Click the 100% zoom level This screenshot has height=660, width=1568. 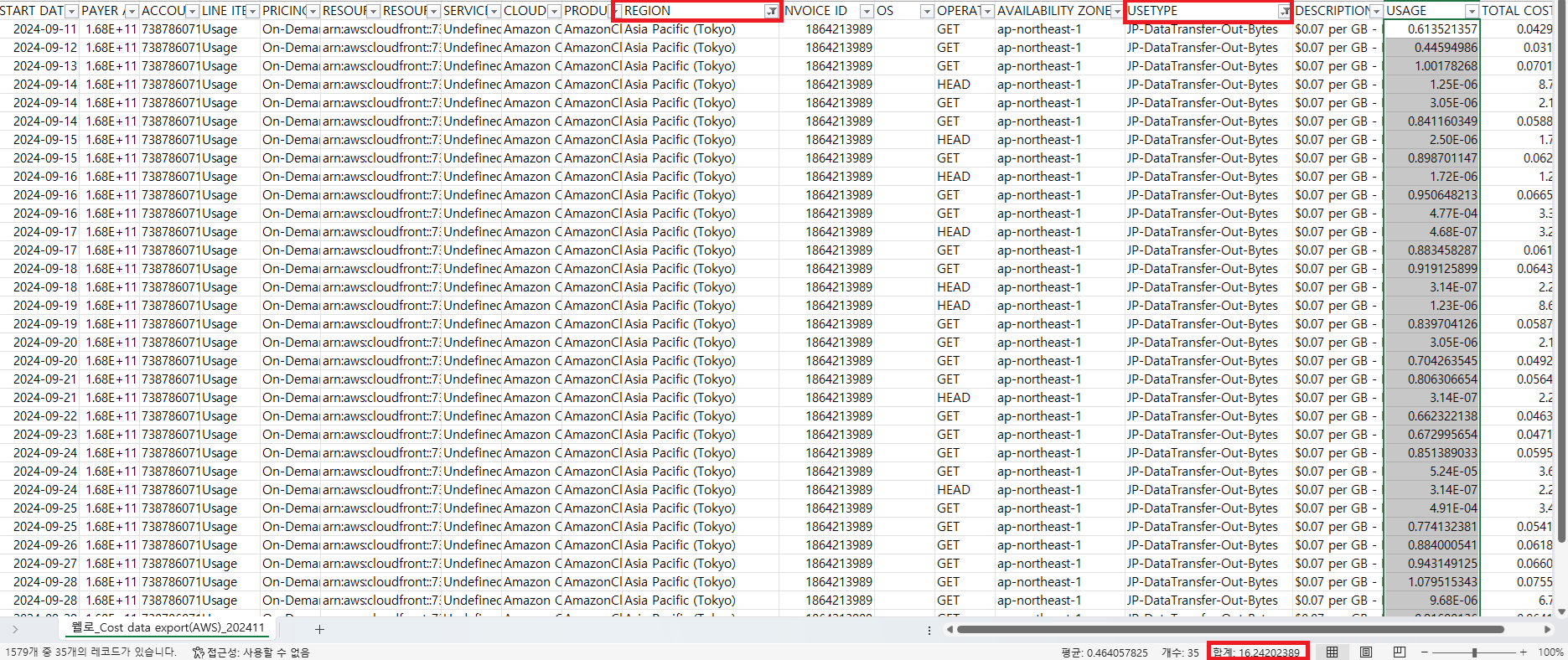[x=1550, y=652]
